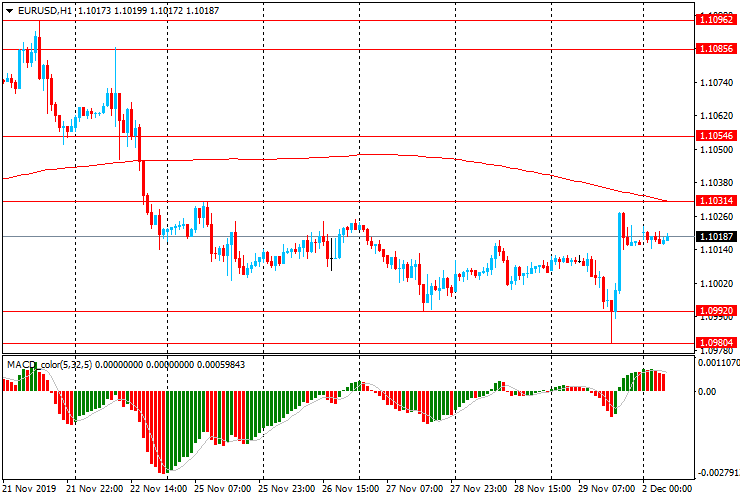
Task: Click the 1.09920 red price label
Action: [x=716, y=311]
